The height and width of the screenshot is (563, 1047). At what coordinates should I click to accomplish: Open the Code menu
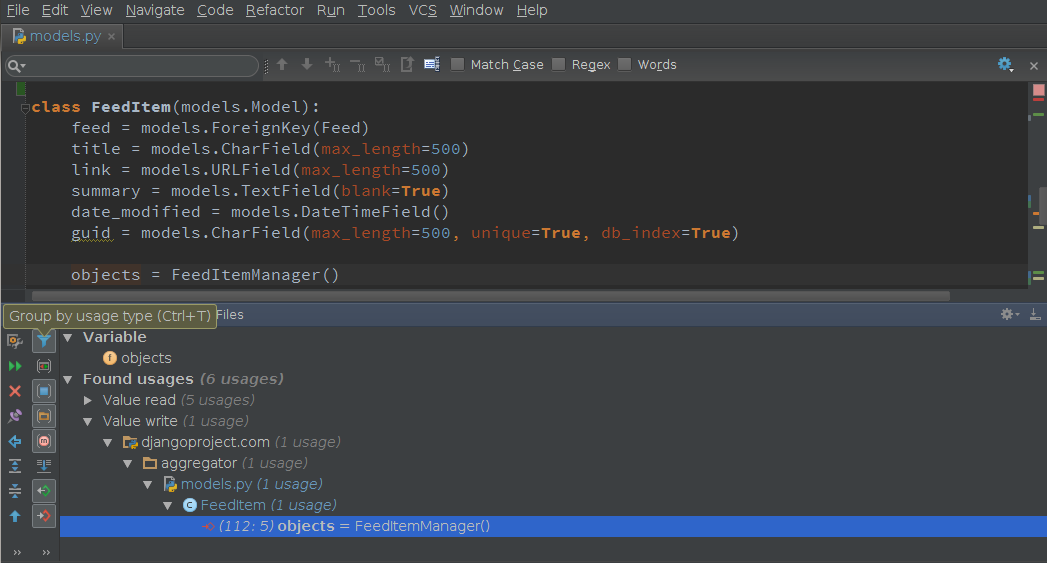click(x=214, y=10)
